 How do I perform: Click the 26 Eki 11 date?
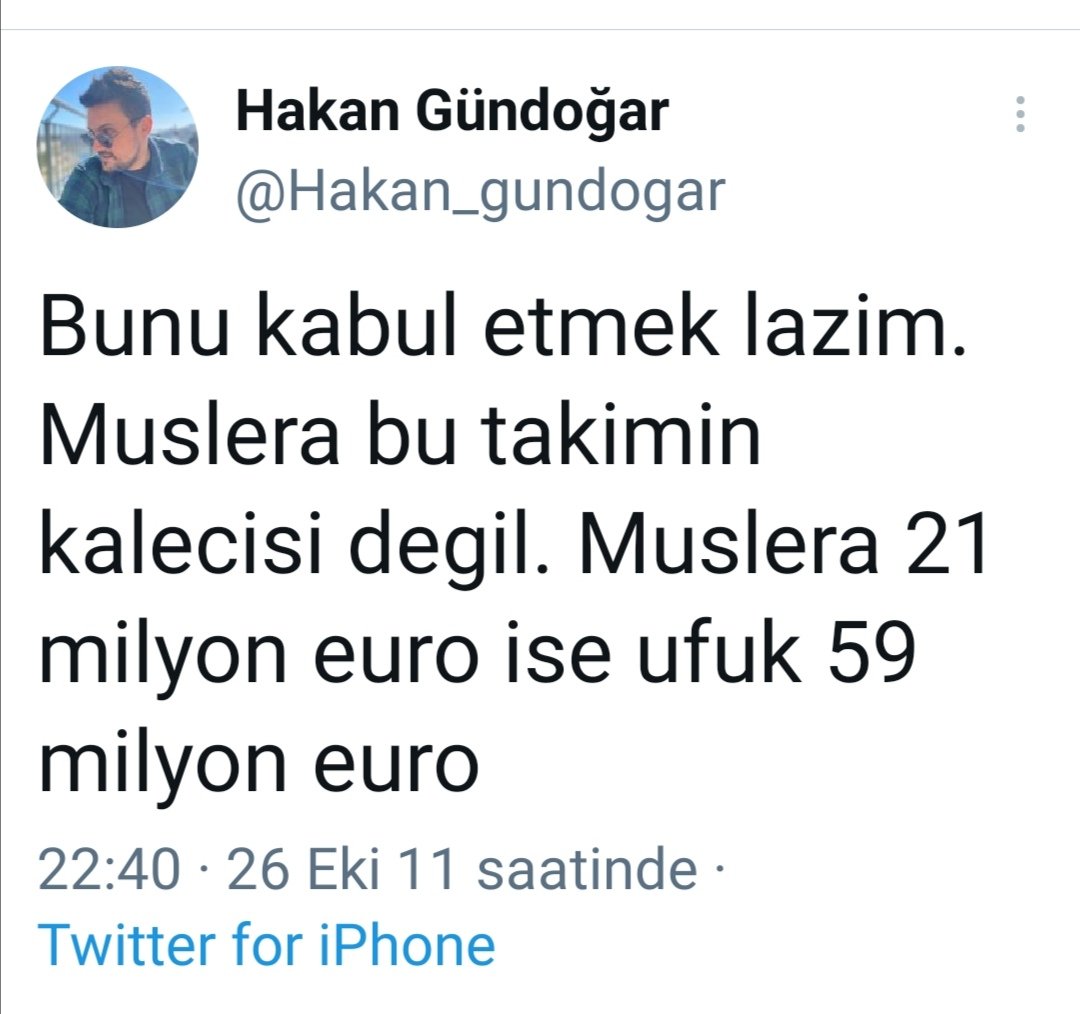342,869
